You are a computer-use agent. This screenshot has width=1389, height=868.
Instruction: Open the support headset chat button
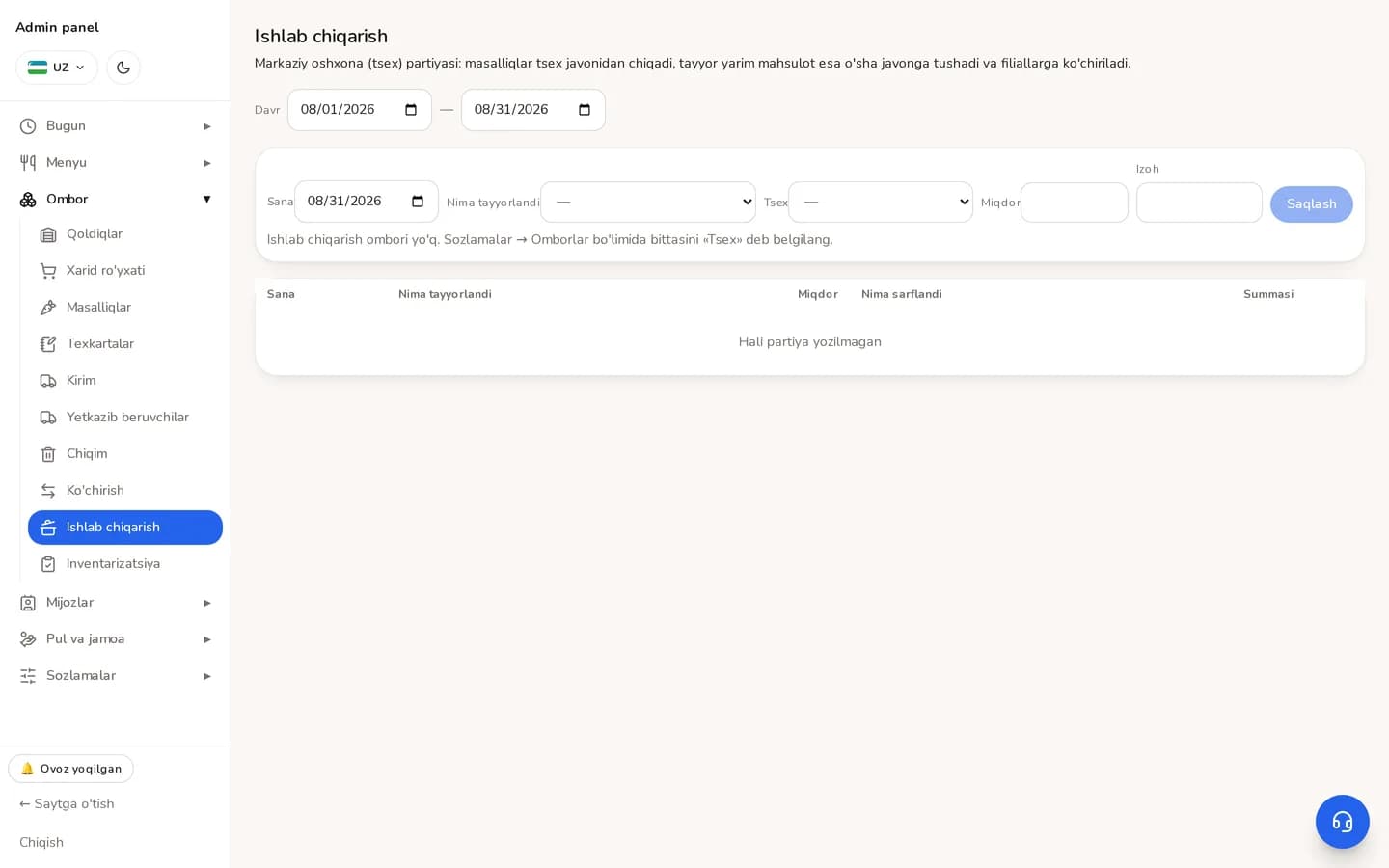coord(1343,822)
